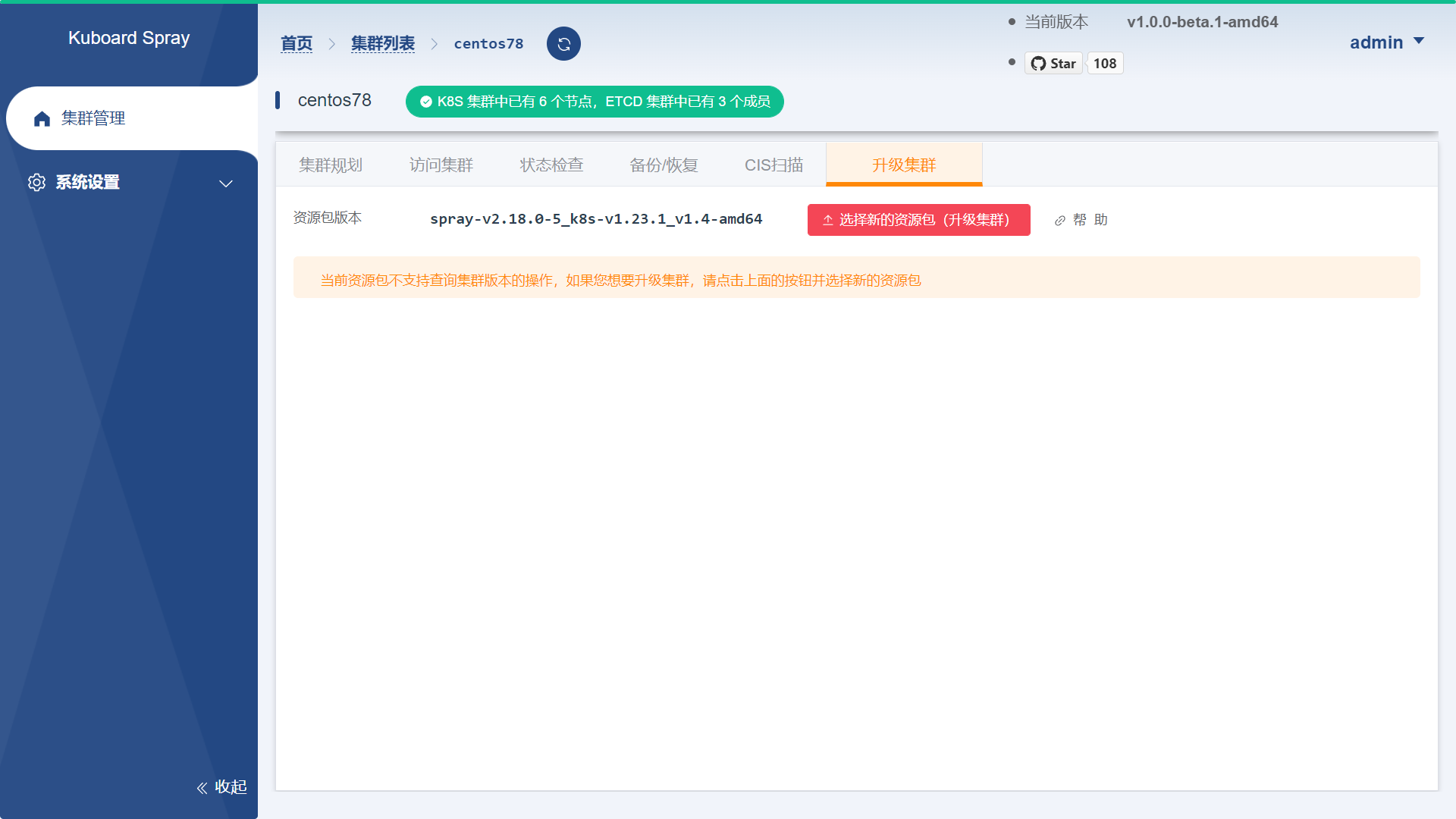Click the 当前版本 label
Image resolution: width=1456 pixels, height=819 pixels.
(x=1056, y=22)
